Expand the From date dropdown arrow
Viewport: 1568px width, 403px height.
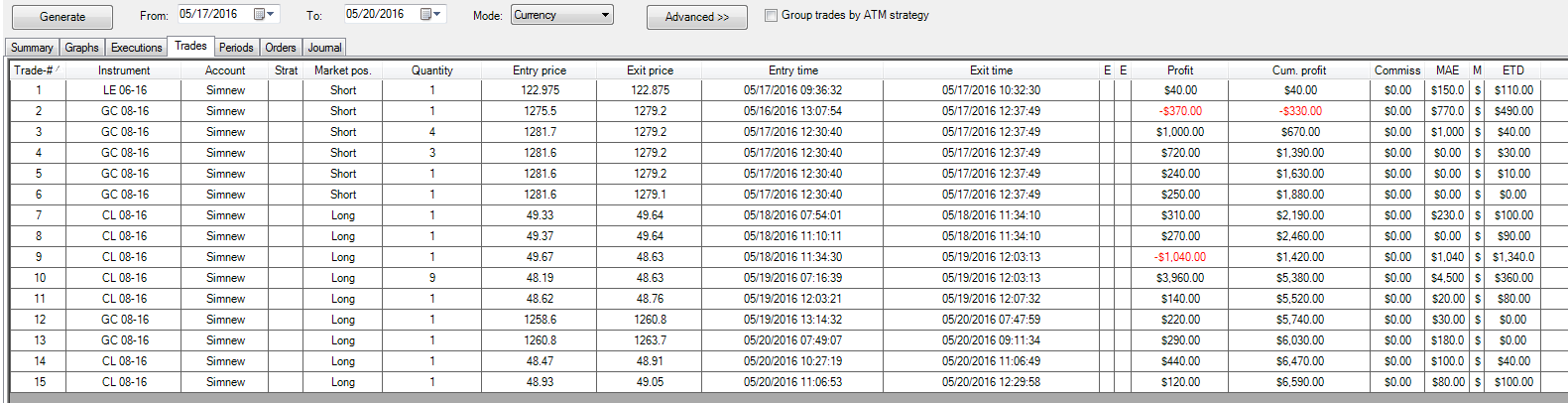[271, 14]
